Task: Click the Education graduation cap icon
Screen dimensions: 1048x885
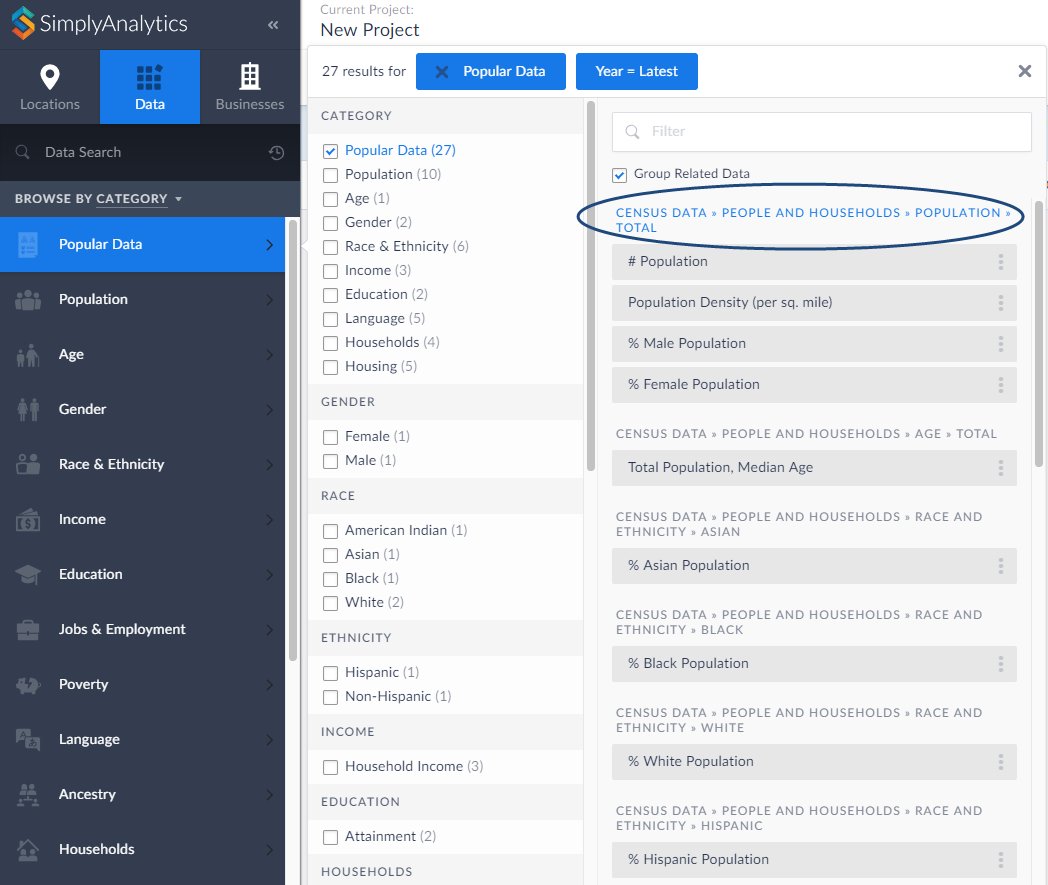Action: coord(30,574)
